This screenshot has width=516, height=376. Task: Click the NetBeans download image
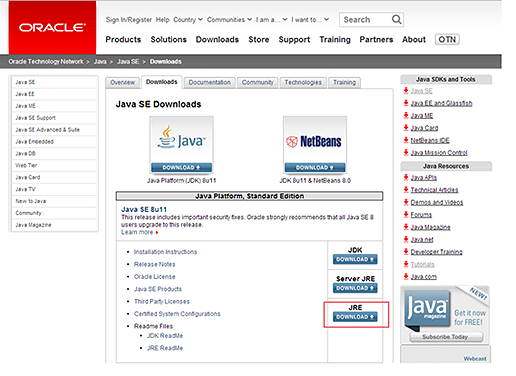pos(315,145)
